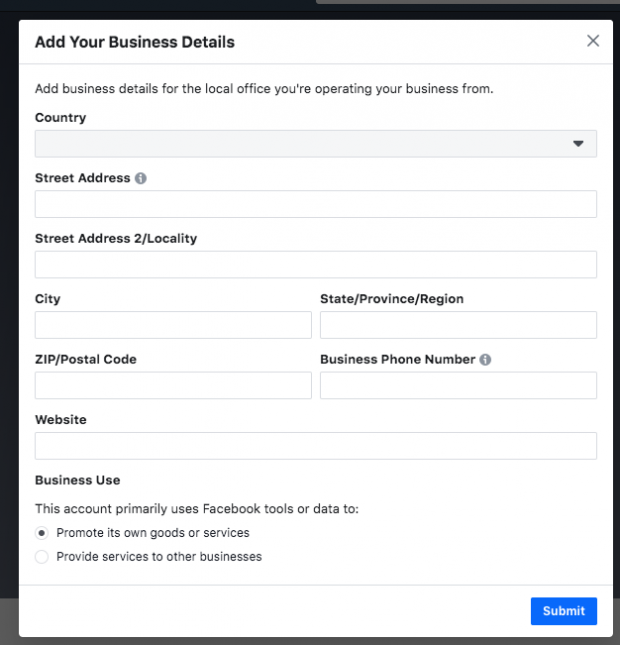Click the Submit button
The image size is (620, 645).
pyautogui.click(x=563, y=611)
